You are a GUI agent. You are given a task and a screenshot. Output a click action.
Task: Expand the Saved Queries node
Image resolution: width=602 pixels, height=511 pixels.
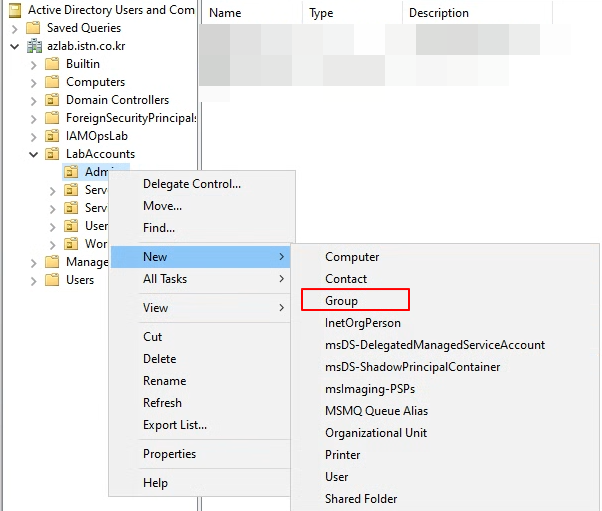pyautogui.click(x=15, y=29)
